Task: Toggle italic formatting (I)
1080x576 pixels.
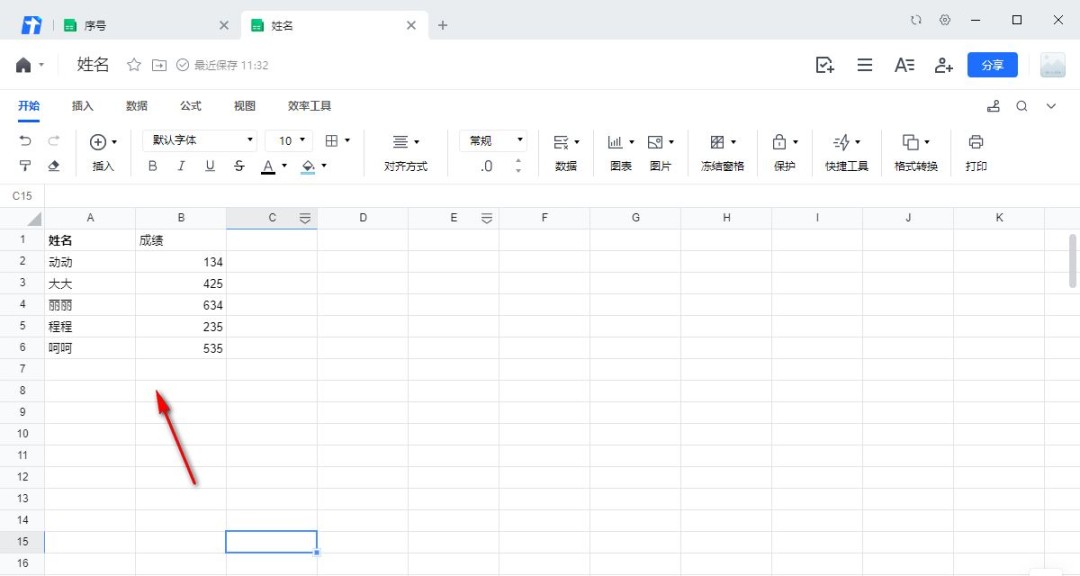Action: pos(181,166)
